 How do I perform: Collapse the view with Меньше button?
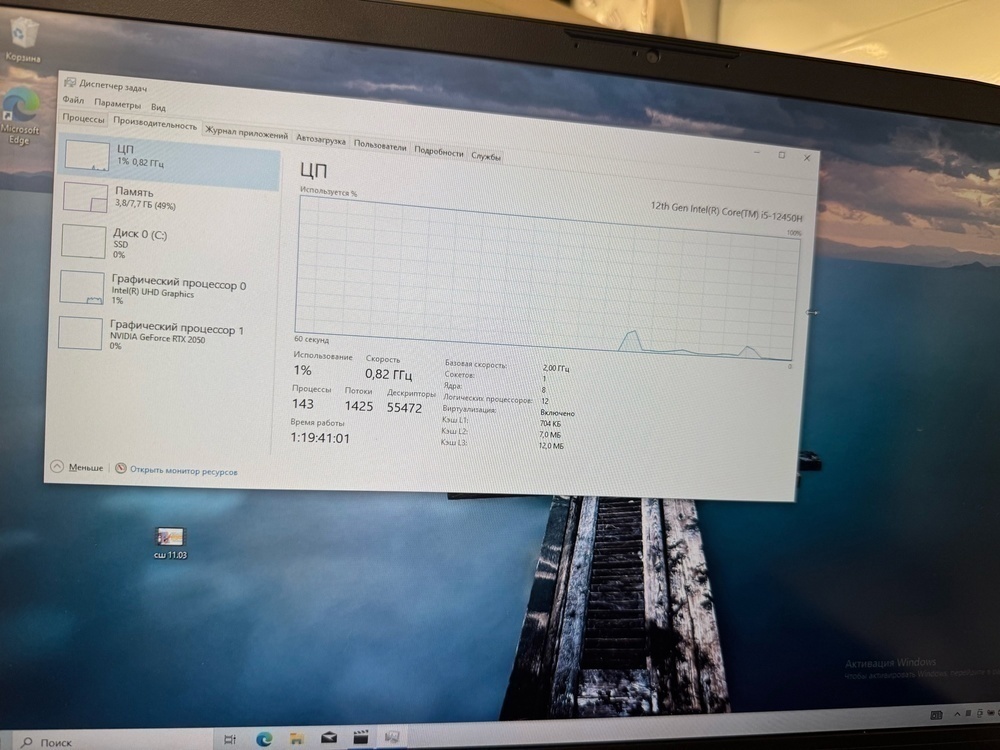(x=77, y=467)
